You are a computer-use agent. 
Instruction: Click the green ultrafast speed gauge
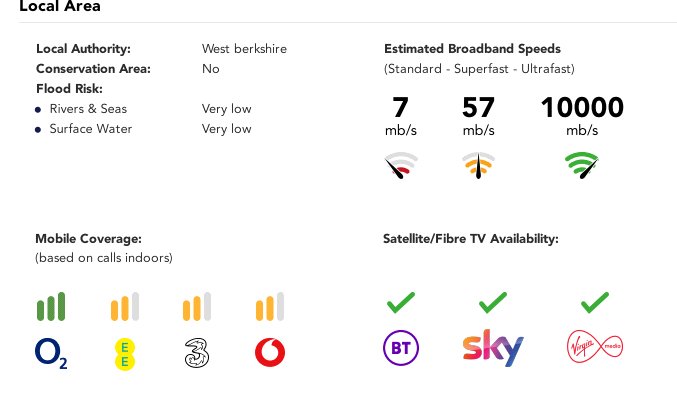click(582, 165)
